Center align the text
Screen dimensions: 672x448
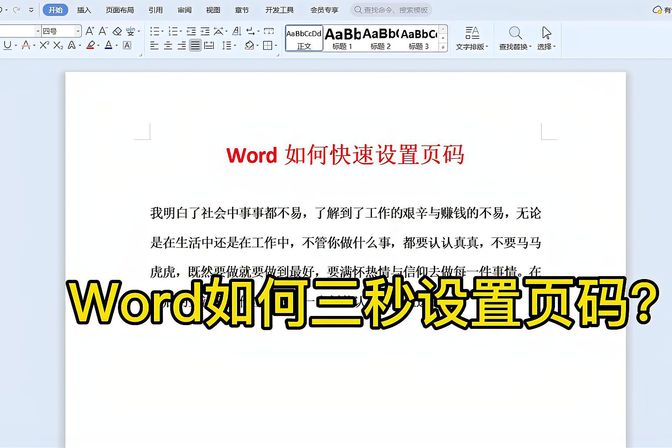point(168,45)
